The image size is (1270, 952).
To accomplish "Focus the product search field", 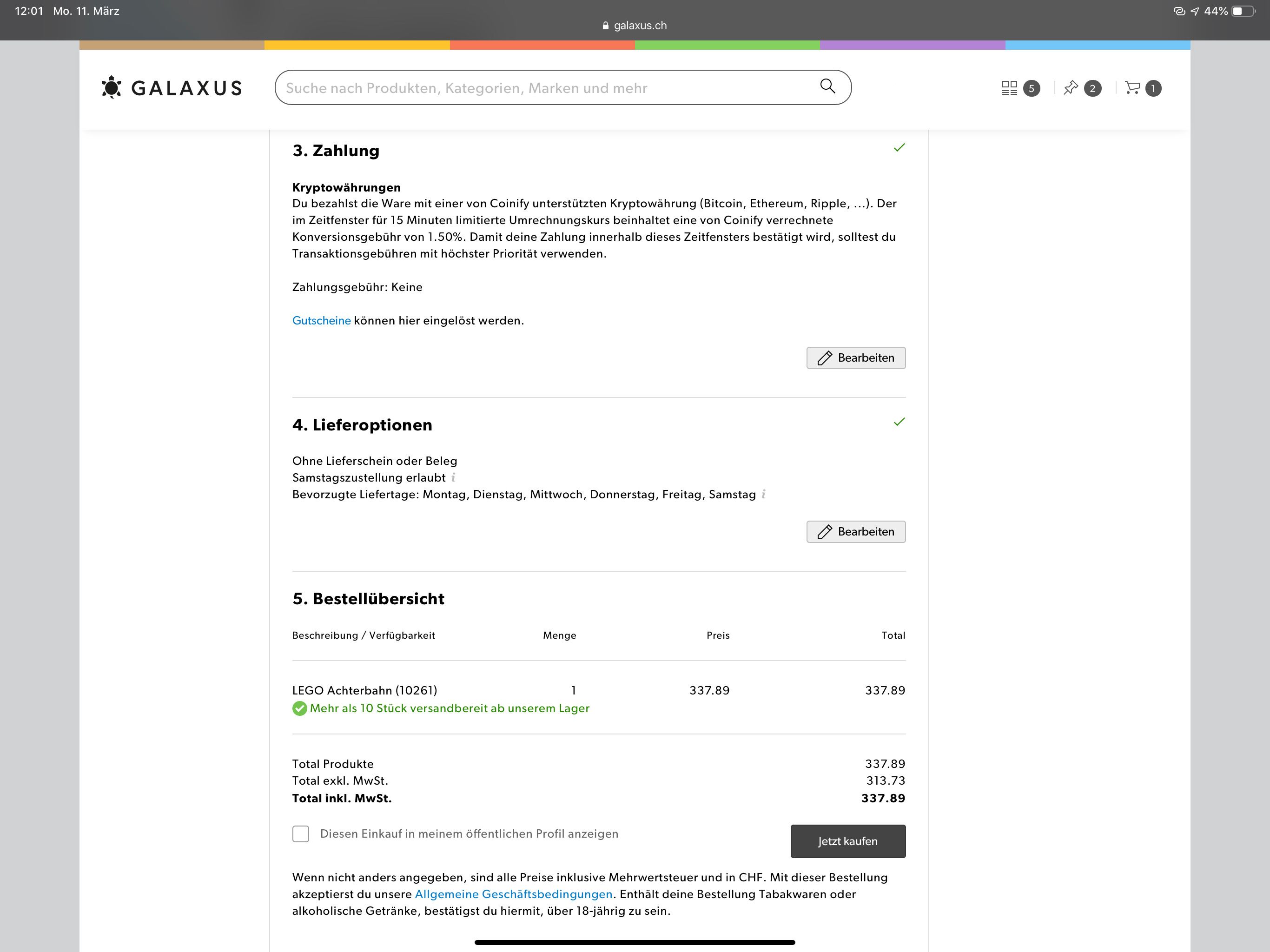I will (x=562, y=88).
